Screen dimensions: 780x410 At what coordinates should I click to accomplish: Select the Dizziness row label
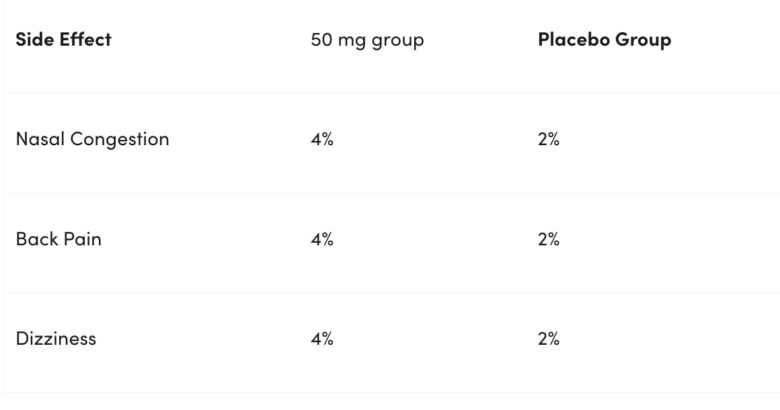click(x=56, y=338)
